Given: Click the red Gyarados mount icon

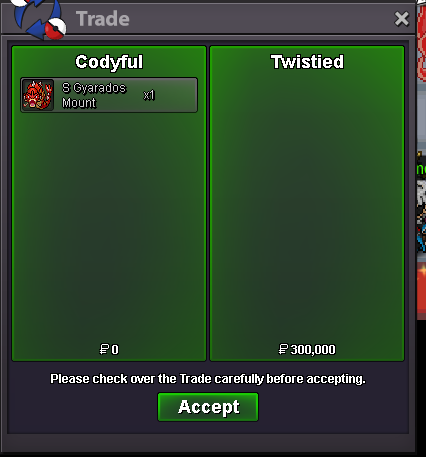Looking at the screenshot, I should pos(38,95).
